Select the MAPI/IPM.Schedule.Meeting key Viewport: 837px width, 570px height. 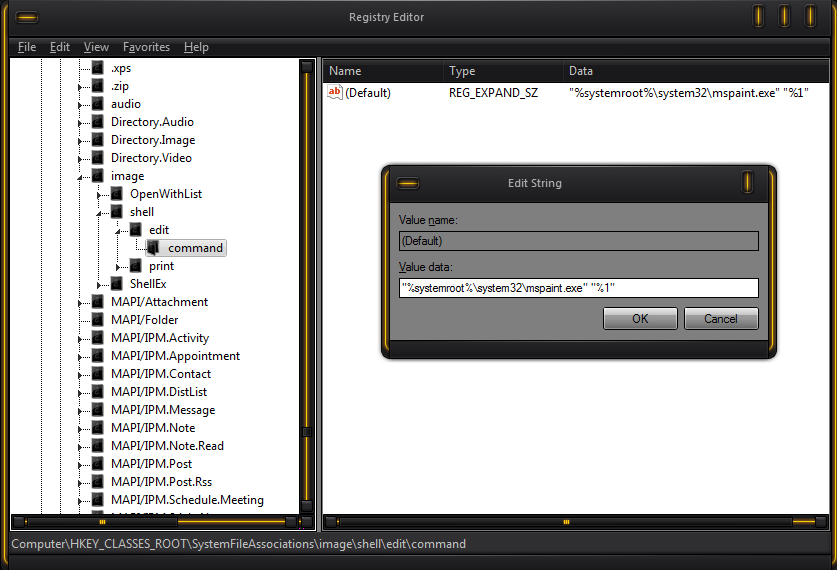point(187,500)
